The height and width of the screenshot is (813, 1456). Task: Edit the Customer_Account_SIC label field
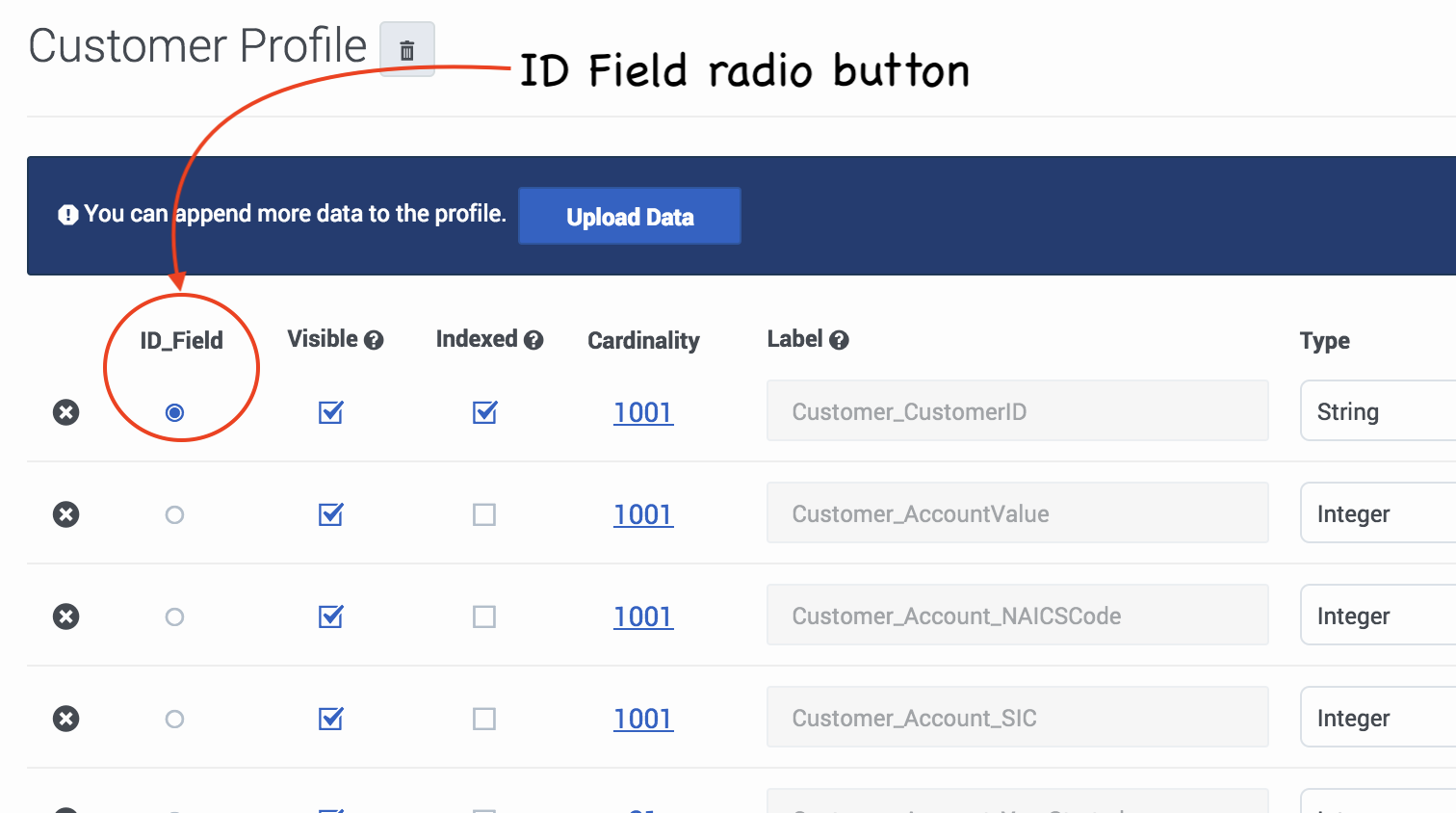click(x=1018, y=718)
